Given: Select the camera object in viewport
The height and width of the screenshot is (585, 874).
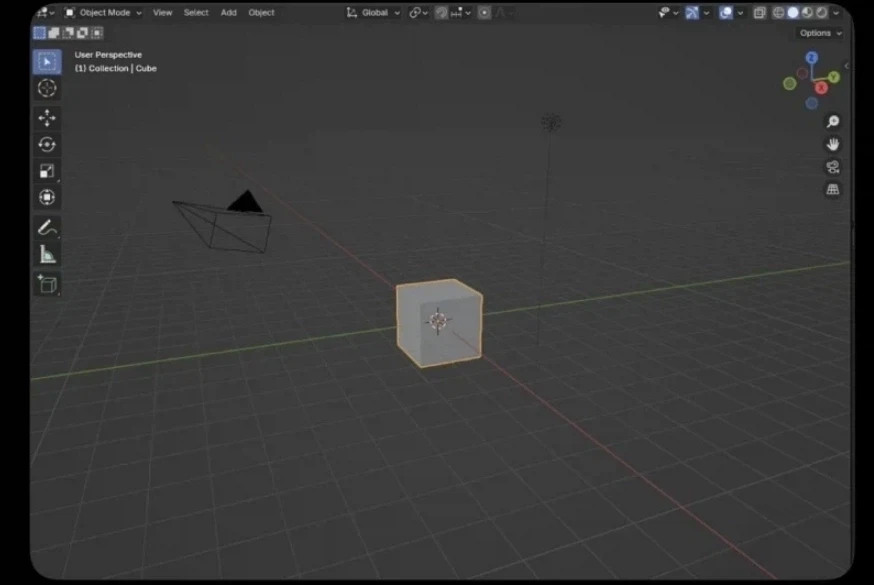Looking at the screenshot, I should point(223,223).
